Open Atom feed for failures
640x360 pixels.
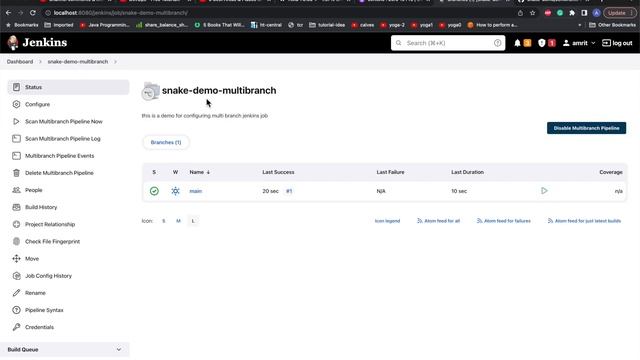click(504, 221)
